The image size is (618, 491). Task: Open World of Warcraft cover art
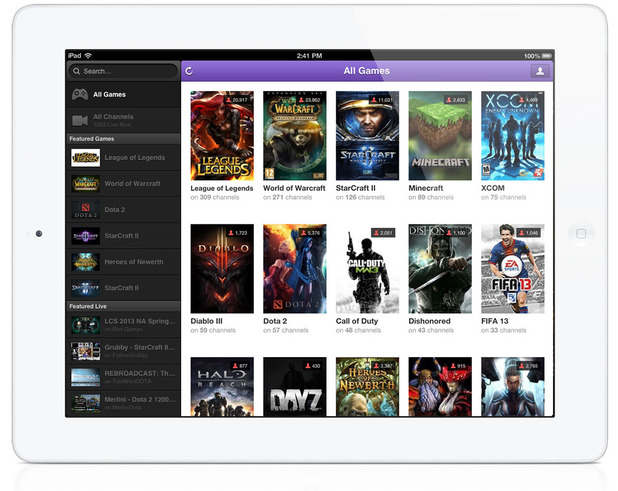(295, 136)
